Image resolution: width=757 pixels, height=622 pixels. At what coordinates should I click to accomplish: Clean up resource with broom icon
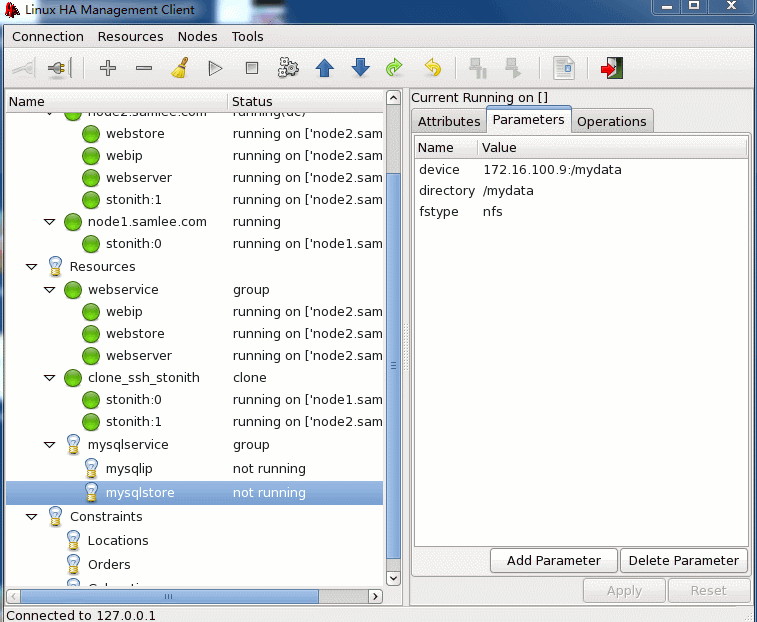click(x=180, y=68)
